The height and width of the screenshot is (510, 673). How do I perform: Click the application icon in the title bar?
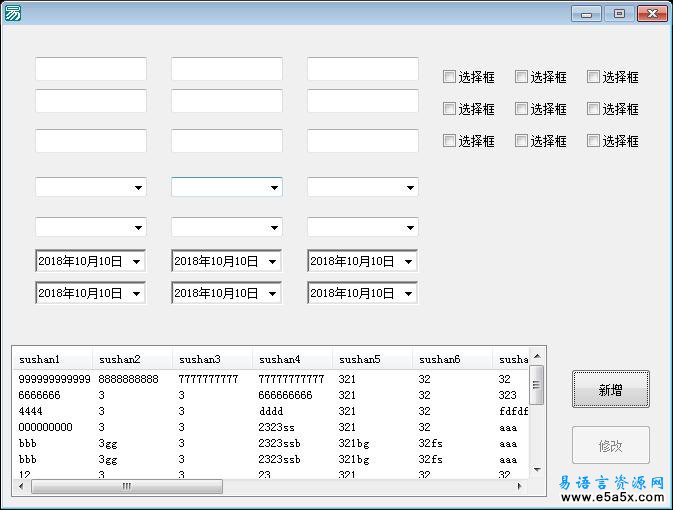pos(13,13)
